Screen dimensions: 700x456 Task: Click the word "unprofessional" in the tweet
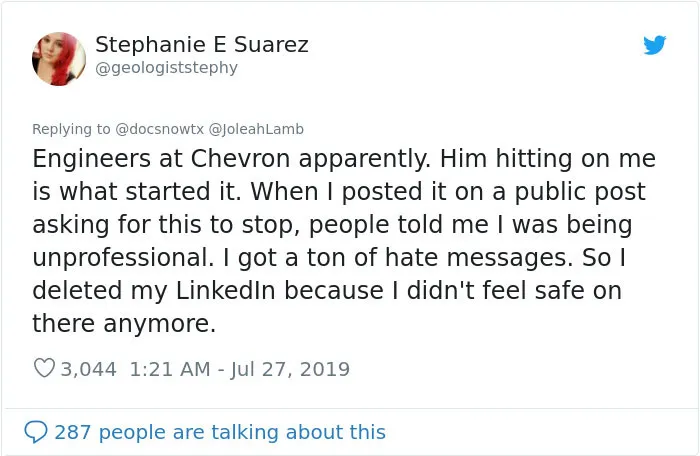point(123,258)
